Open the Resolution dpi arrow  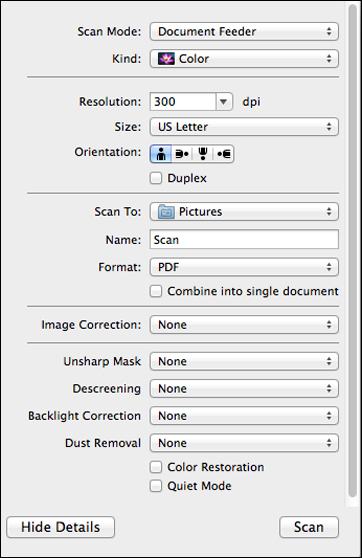224,102
